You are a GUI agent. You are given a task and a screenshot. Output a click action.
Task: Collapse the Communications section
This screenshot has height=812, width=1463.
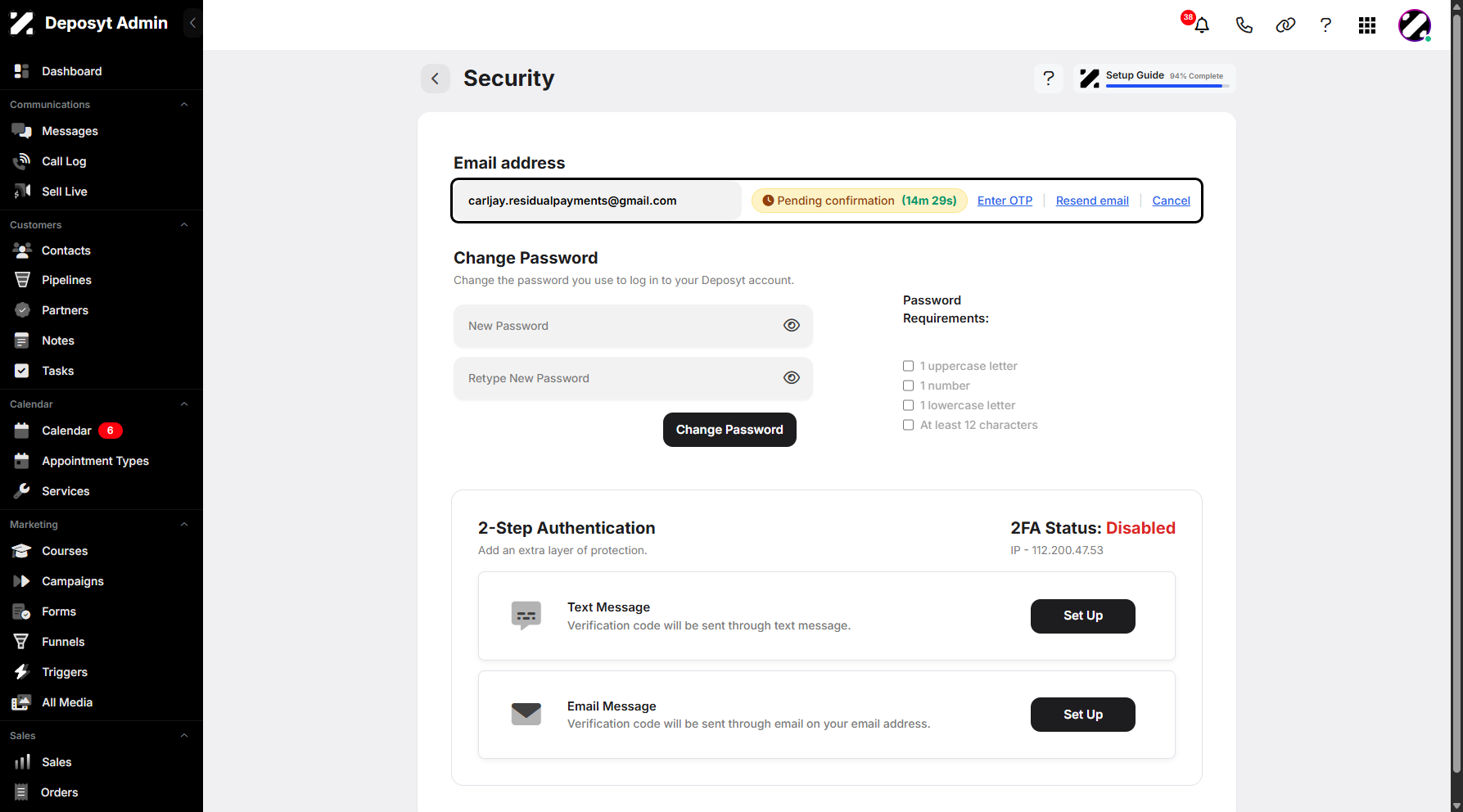184,105
